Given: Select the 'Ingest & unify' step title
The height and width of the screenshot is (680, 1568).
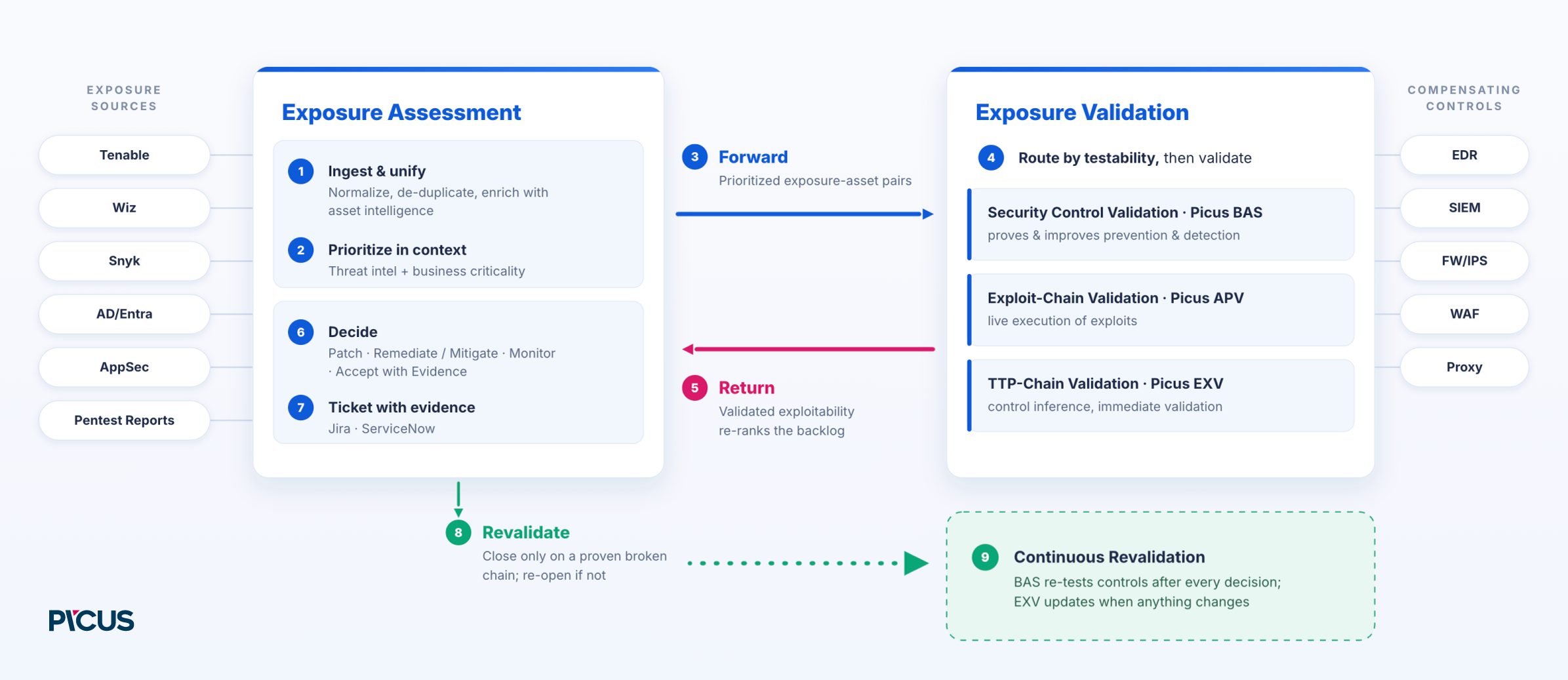Looking at the screenshot, I should [x=377, y=171].
